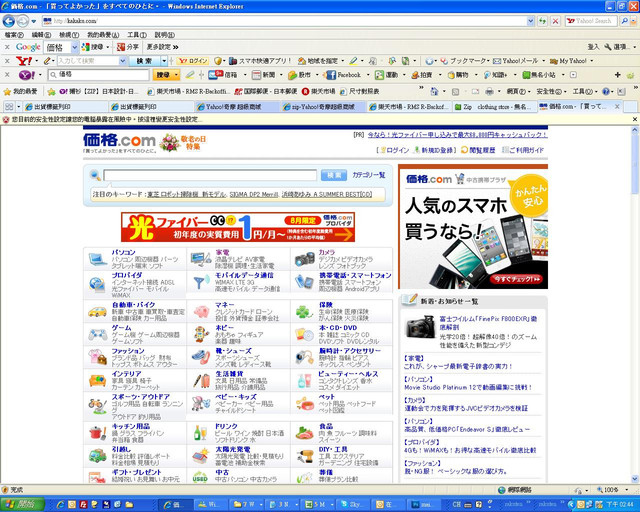Click the 新聞 news icon in toolbar
Viewport: 640px width, 512px height.
click(x=256, y=75)
